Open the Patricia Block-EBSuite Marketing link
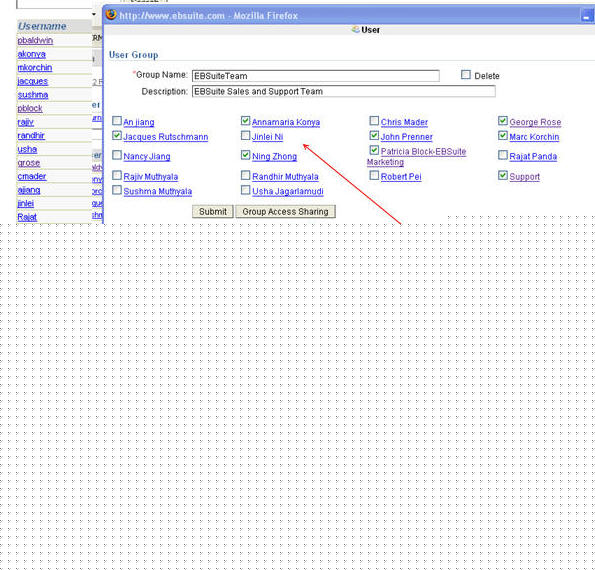 416,157
